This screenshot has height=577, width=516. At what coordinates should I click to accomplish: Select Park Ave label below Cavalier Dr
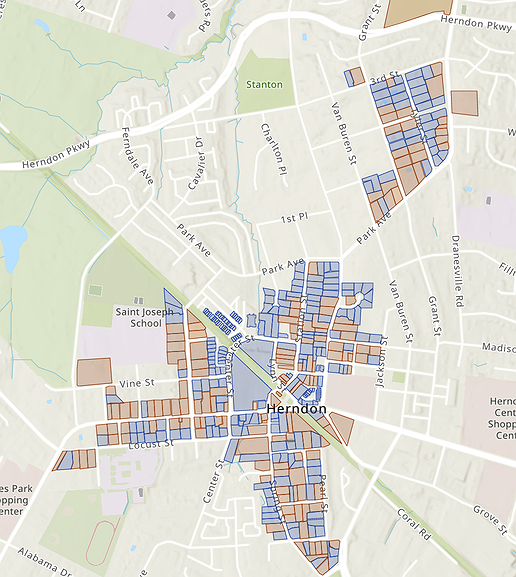[x=194, y=240]
